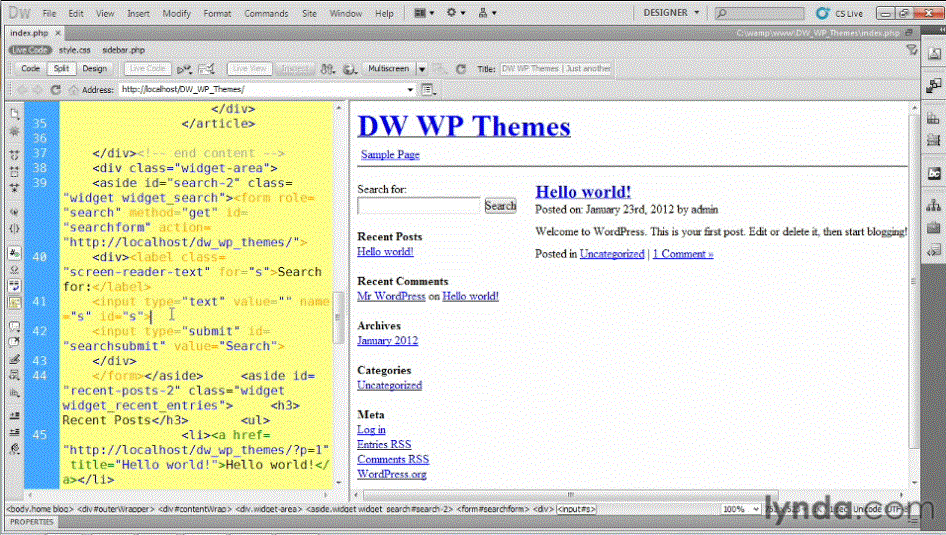
Task: Click the Sample Page link
Action: point(390,154)
